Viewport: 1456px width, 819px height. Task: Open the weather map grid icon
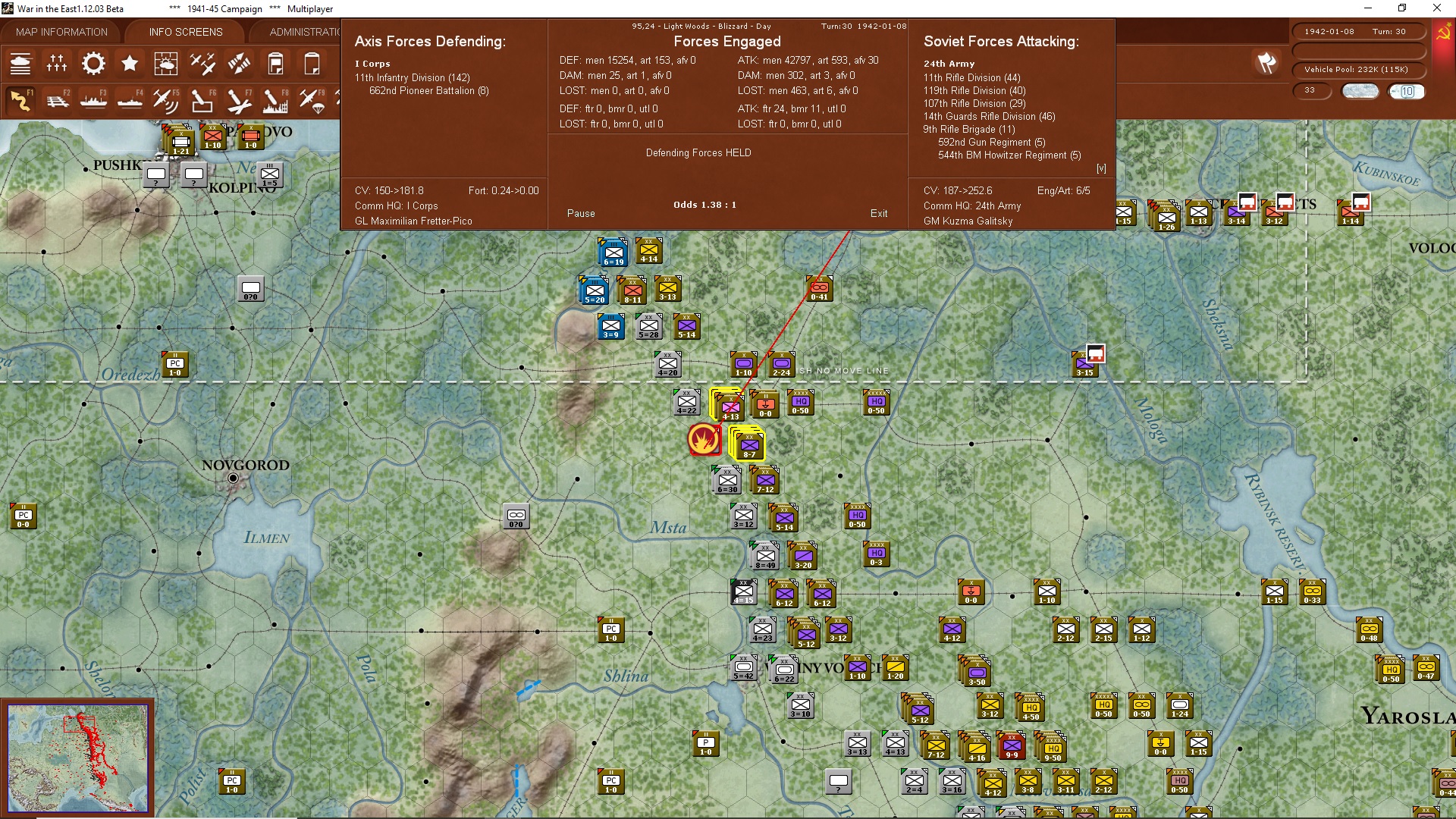[166, 64]
